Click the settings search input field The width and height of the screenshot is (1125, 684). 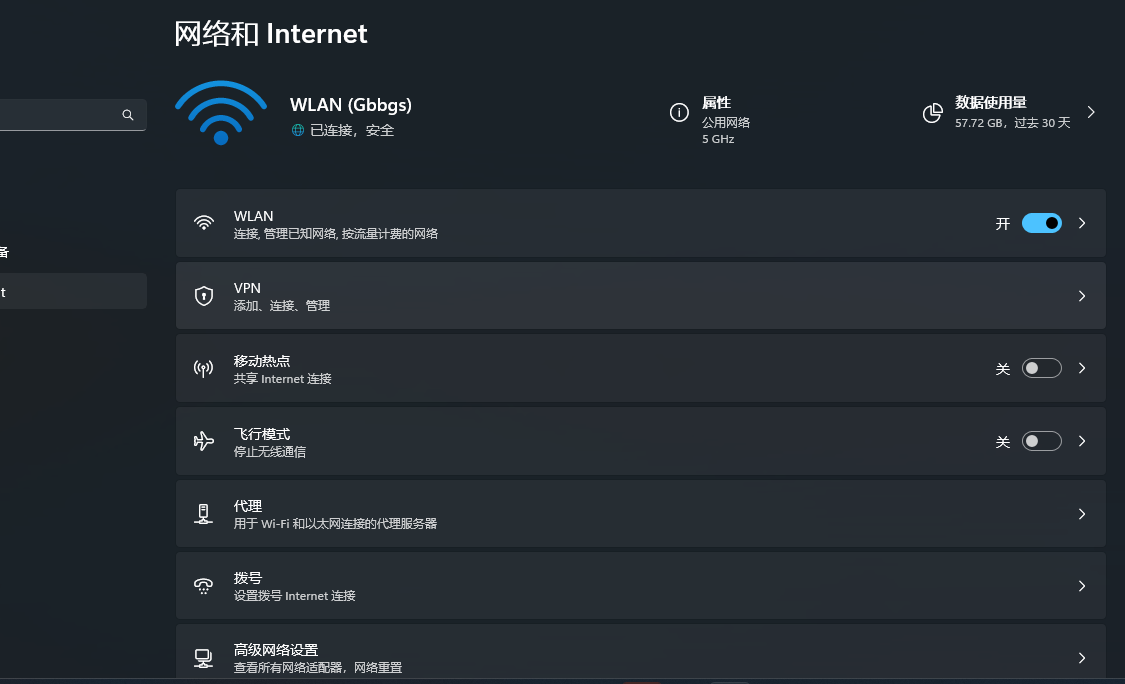60,115
